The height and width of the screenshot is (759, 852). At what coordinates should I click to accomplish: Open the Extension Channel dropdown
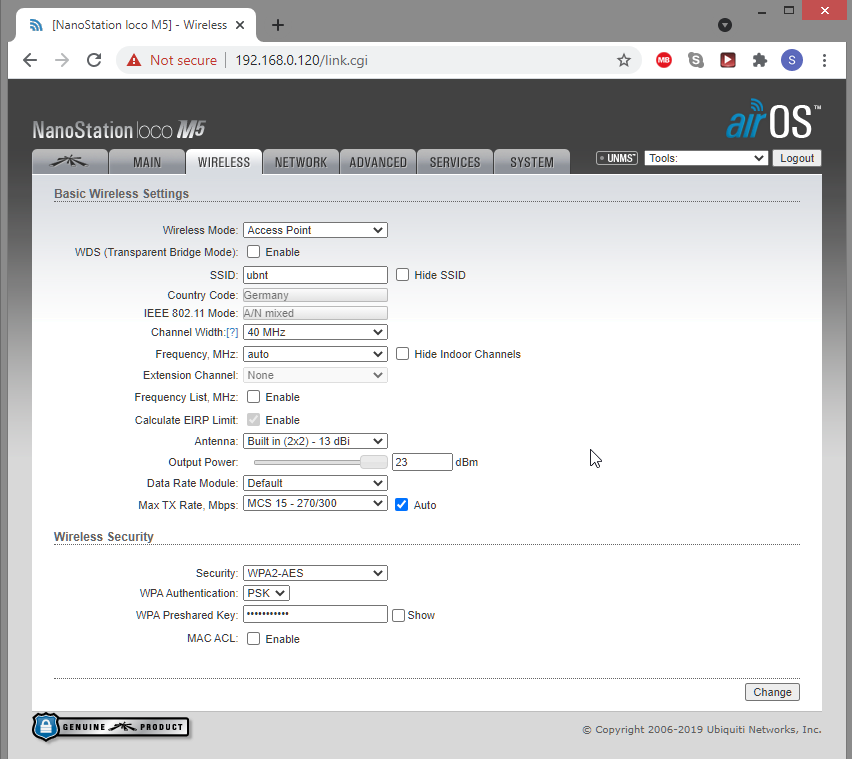click(315, 375)
